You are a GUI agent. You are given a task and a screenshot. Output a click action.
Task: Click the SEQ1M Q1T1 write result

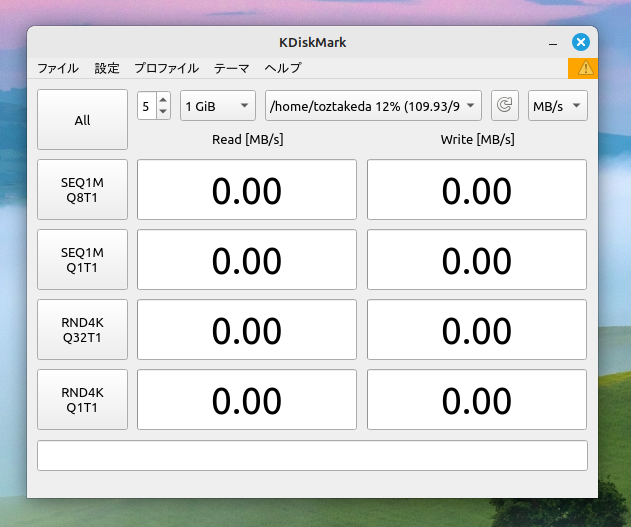(477, 259)
